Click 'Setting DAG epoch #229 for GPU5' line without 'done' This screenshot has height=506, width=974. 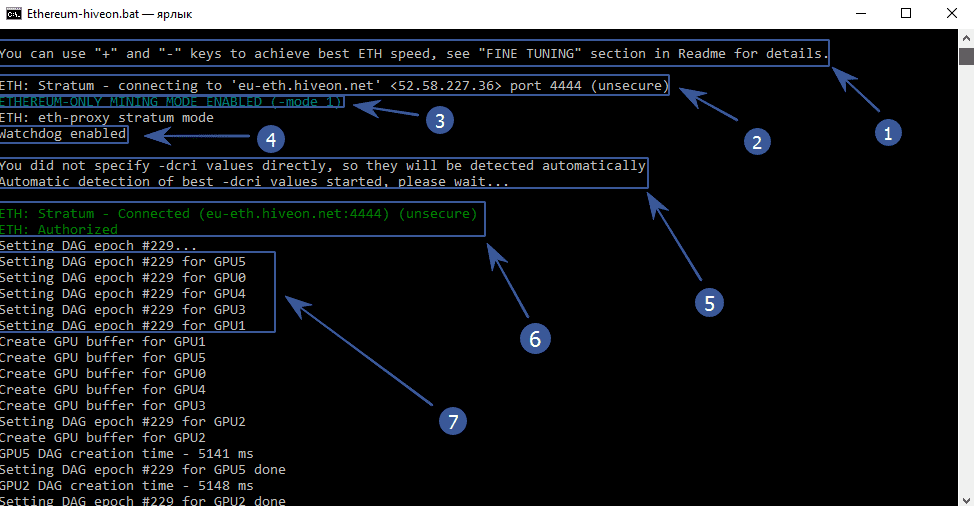(x=123, y=262)
